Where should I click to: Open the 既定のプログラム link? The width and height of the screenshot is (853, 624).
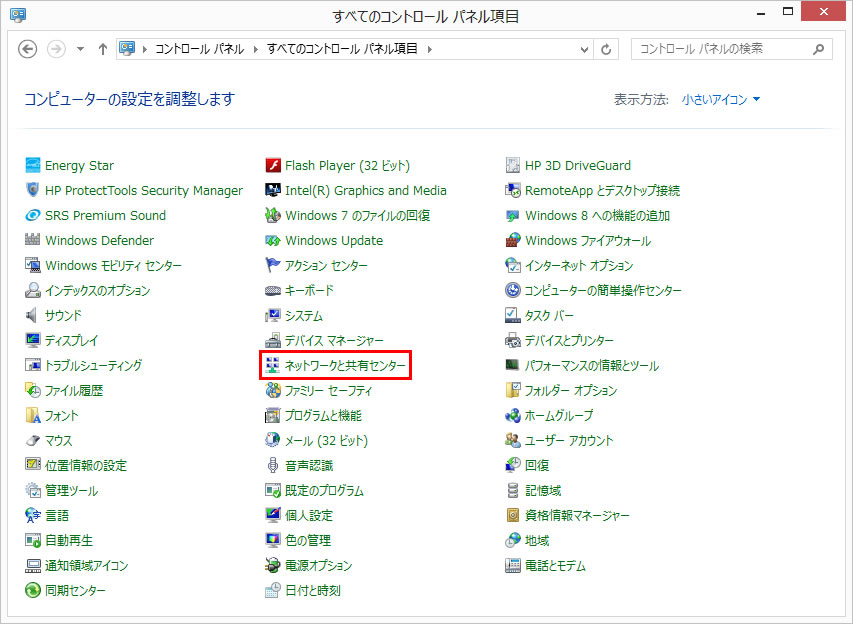pyautogui.click(x=324, y=491)
